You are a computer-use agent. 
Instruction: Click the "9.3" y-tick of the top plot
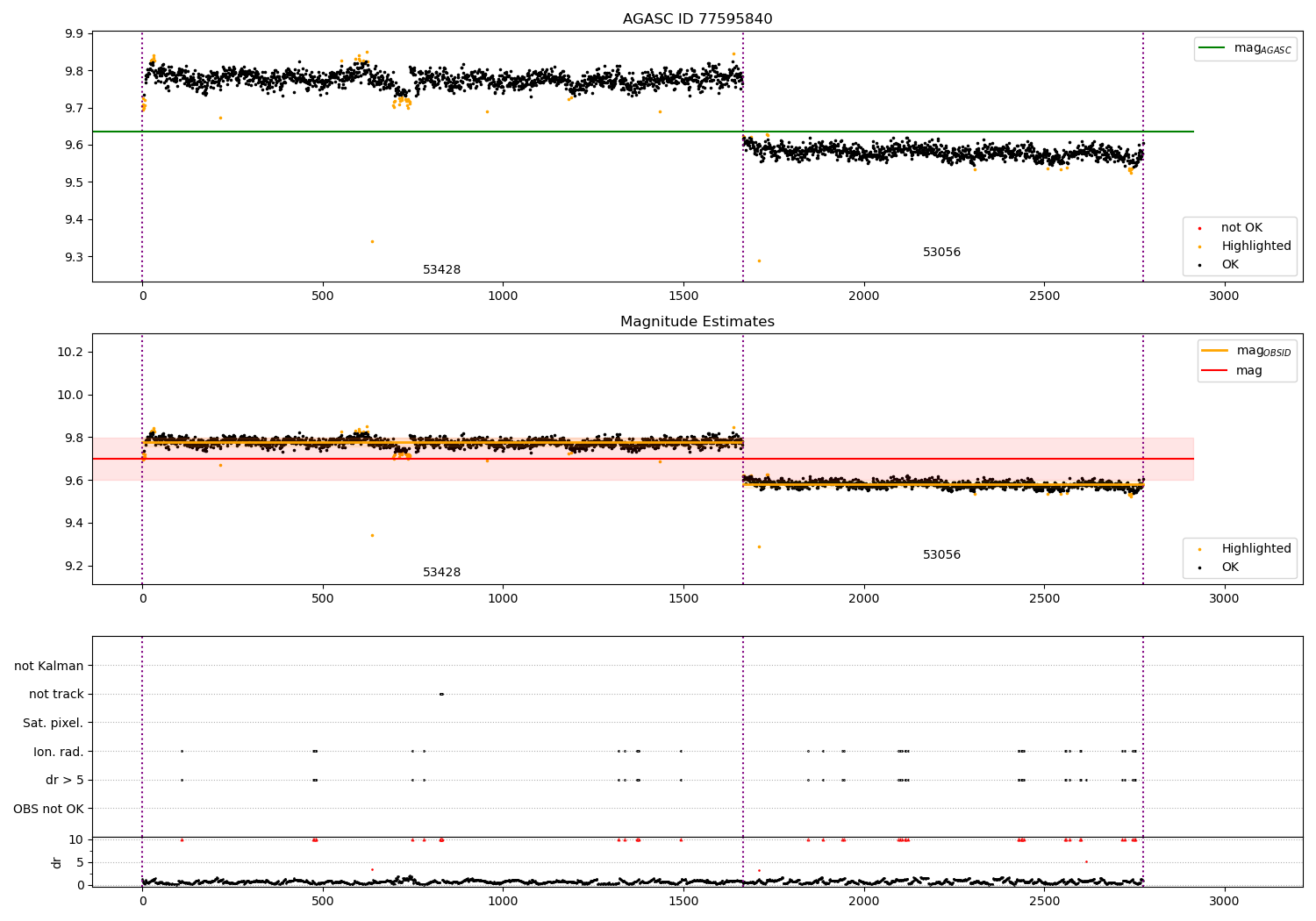(x=75, y=258)
